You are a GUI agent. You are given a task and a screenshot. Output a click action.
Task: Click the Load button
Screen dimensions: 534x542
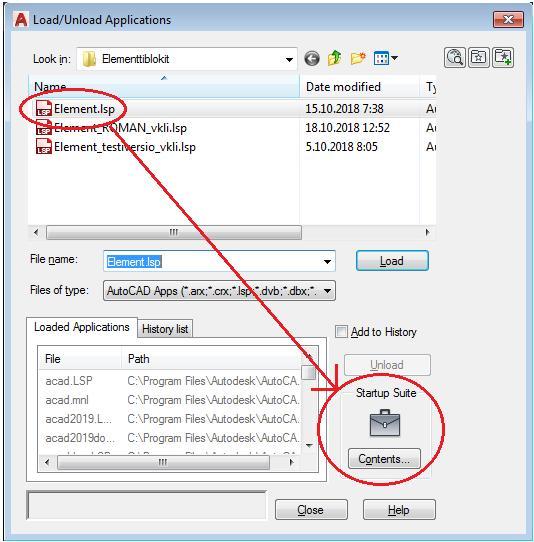(392, 261)
